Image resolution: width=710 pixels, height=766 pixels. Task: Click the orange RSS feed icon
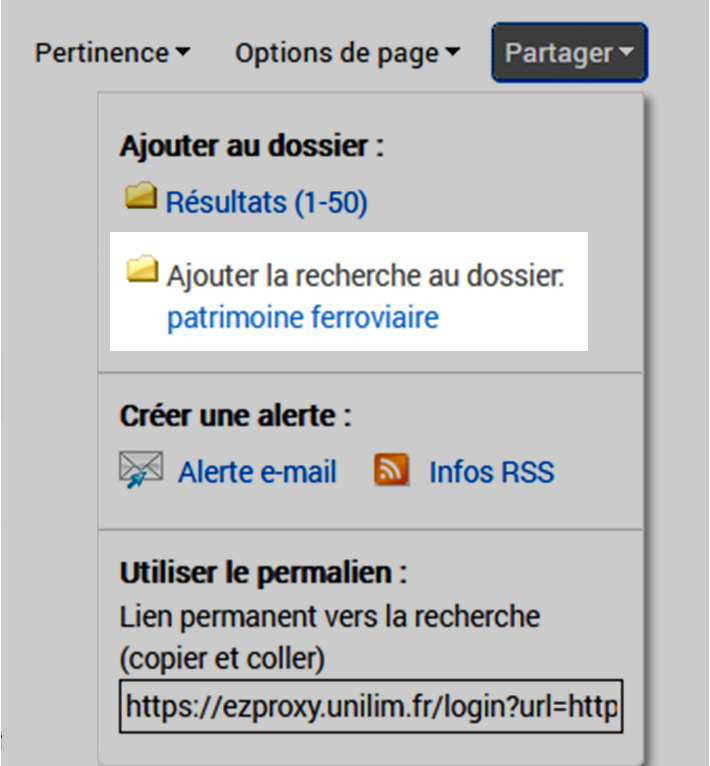[x=392, y=469]
